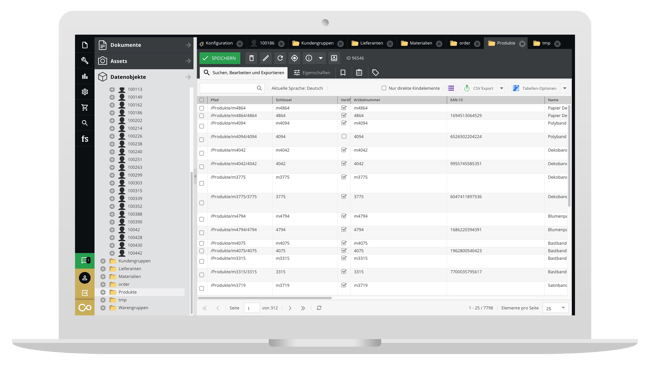
Task: Switch to the Eigenschaften tab
Action: 312,73
